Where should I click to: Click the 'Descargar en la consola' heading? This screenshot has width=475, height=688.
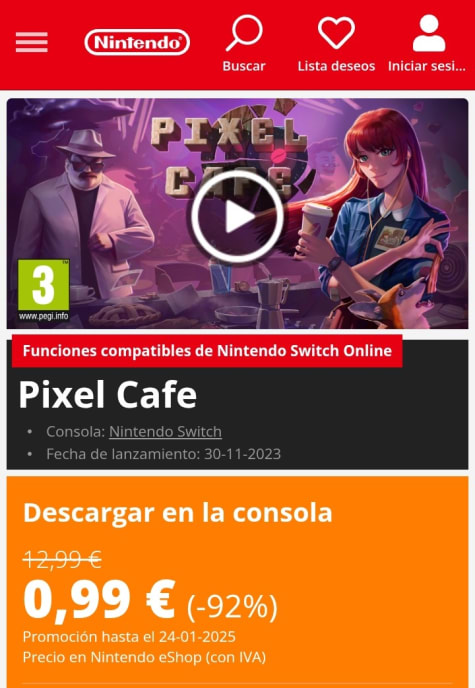178,512
